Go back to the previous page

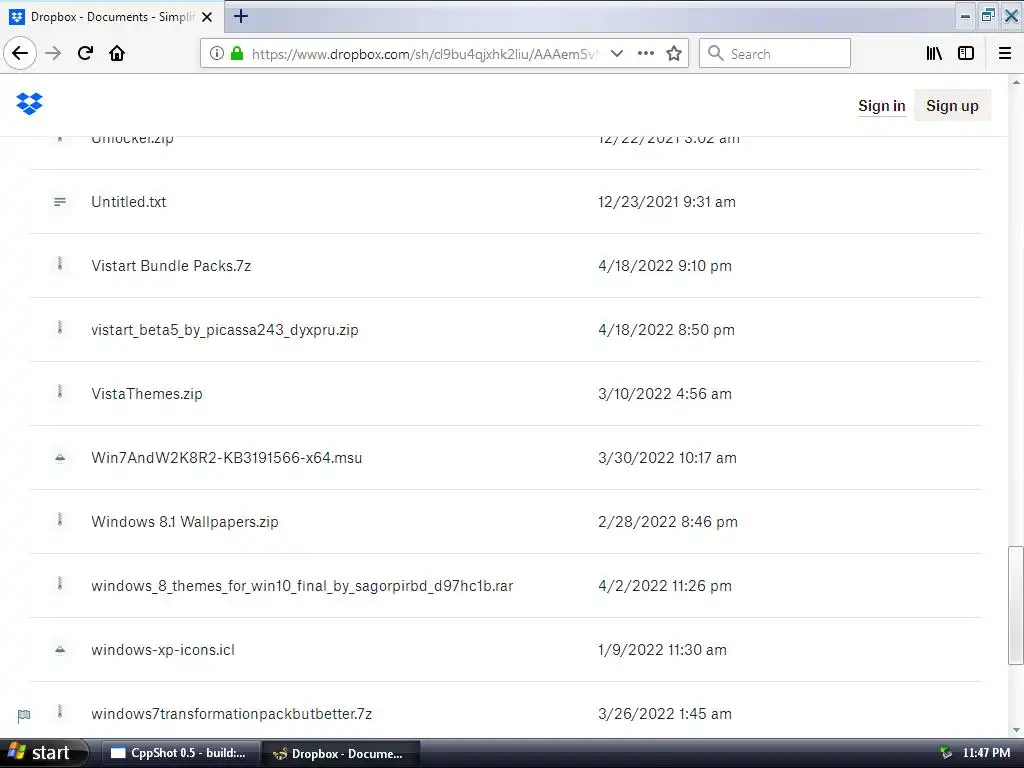pyautogui.click(x=20, y=54)
